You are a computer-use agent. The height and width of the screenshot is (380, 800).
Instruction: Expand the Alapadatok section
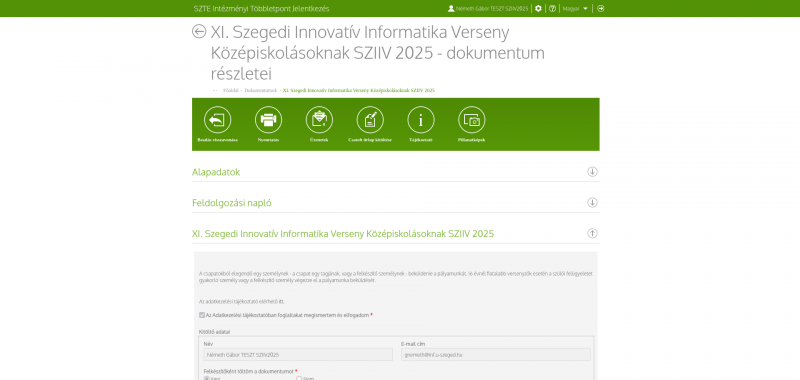pos(592,172)
